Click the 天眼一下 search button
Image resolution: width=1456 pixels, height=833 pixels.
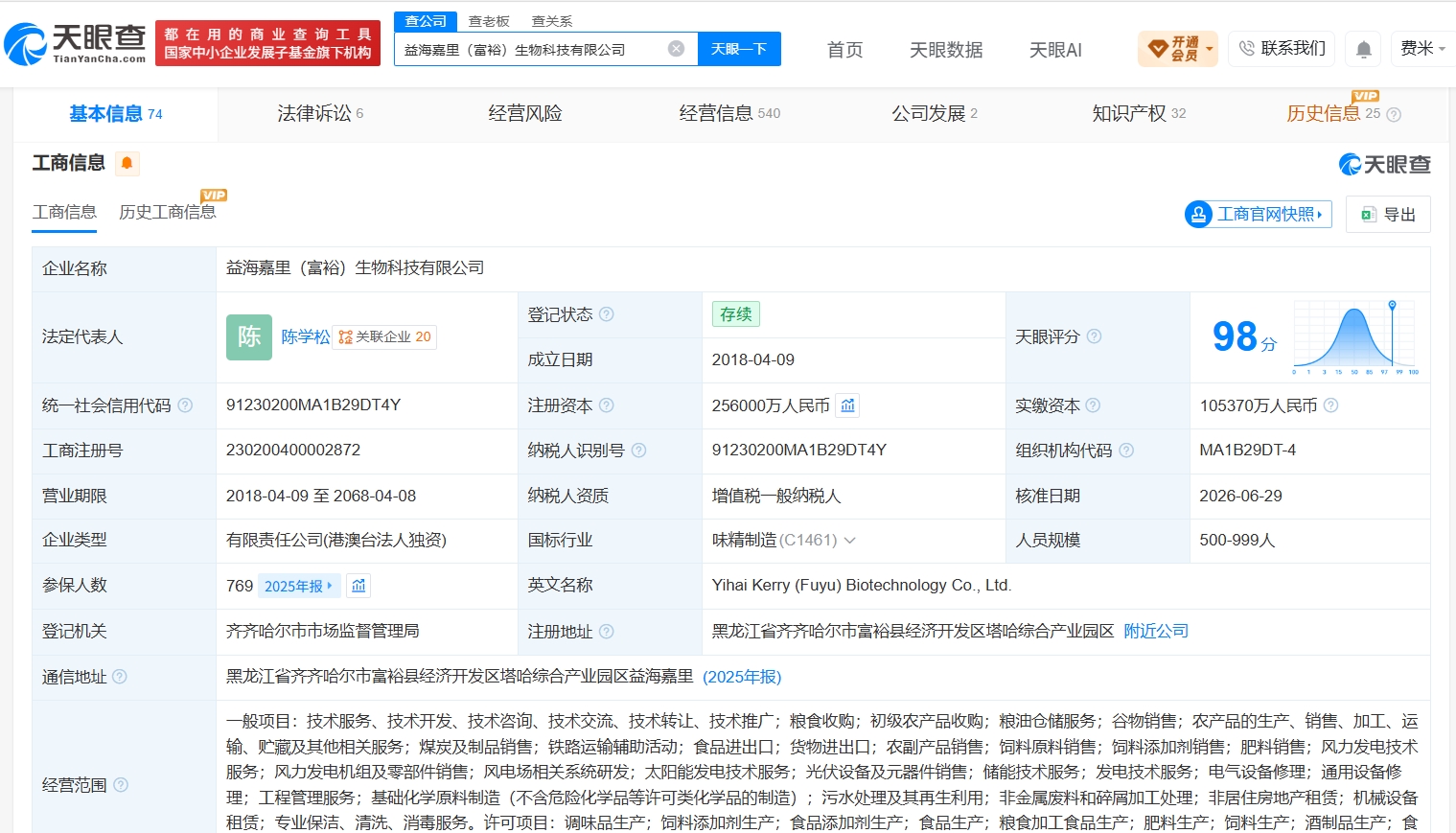[x=739, y=49]
